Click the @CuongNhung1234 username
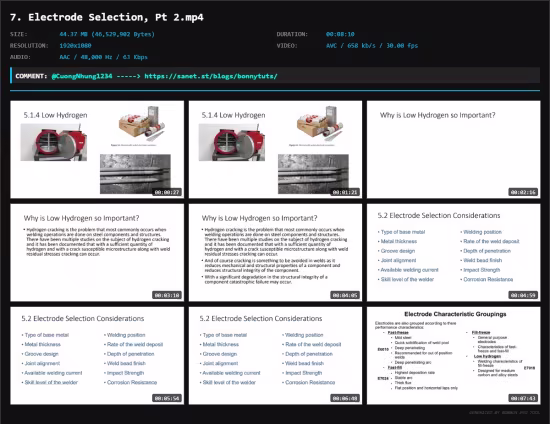Image resolution: width=550 pixels, height=424 pixels. click(x=82, y=76)
